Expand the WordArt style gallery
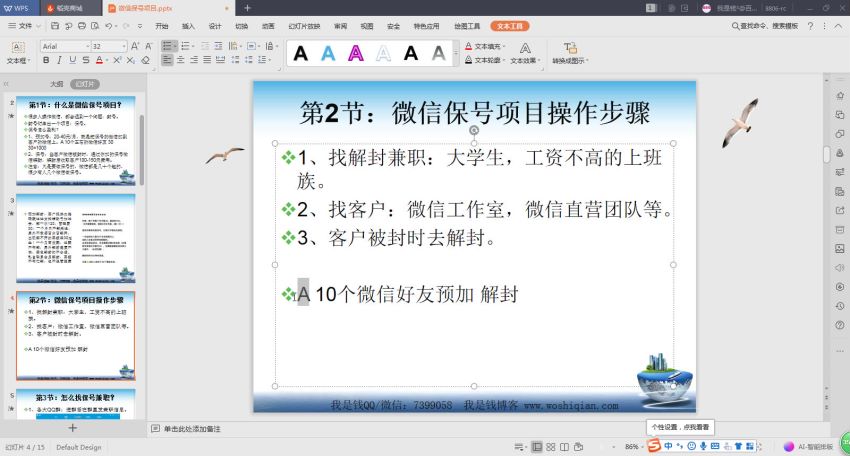 pos(456,53)
